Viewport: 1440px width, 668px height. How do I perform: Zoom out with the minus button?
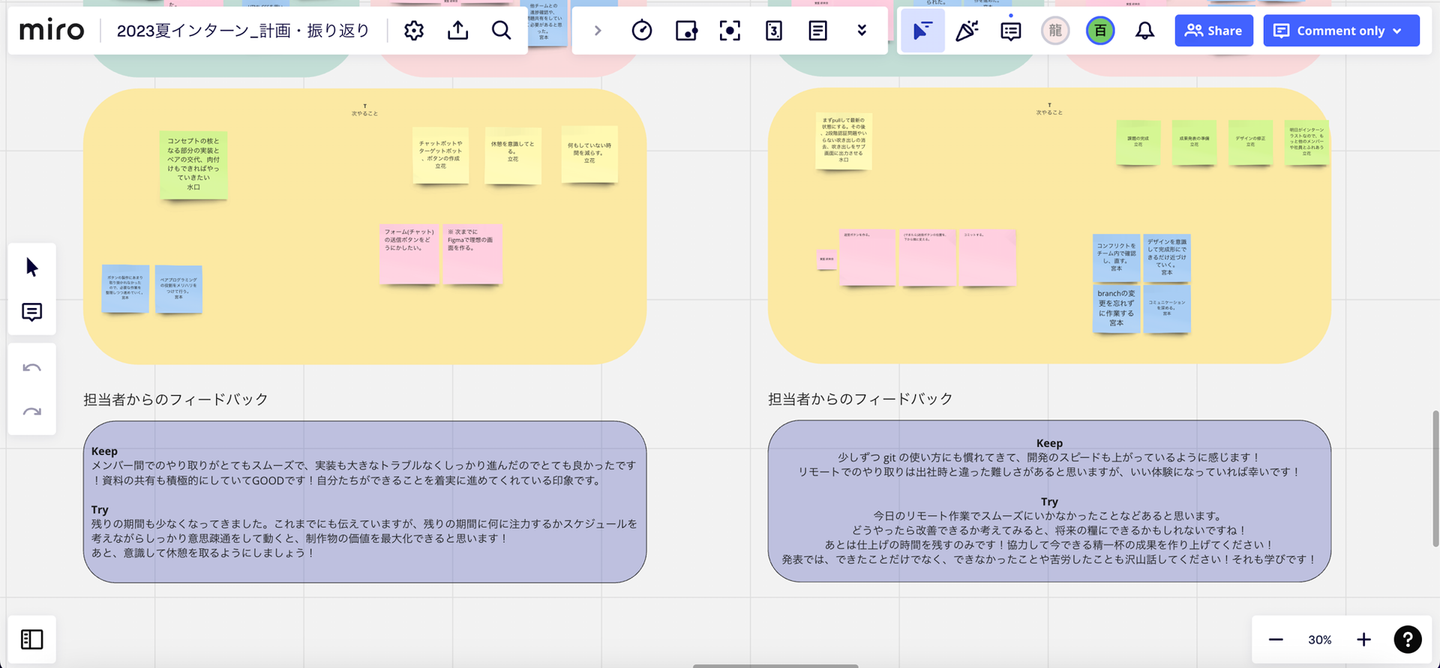1276,639
